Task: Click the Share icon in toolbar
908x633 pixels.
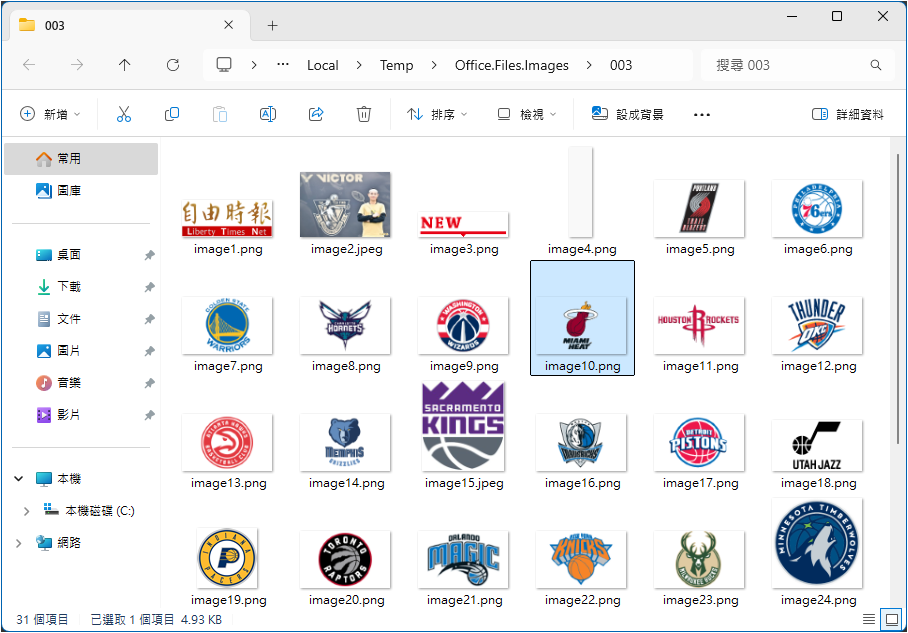Action: (316, 114)
